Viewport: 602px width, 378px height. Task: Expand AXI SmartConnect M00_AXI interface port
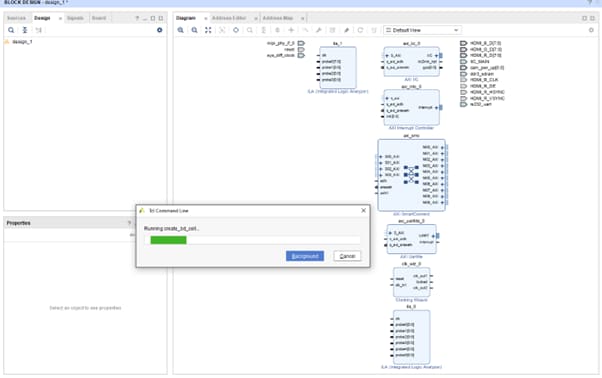click(442, 147)
